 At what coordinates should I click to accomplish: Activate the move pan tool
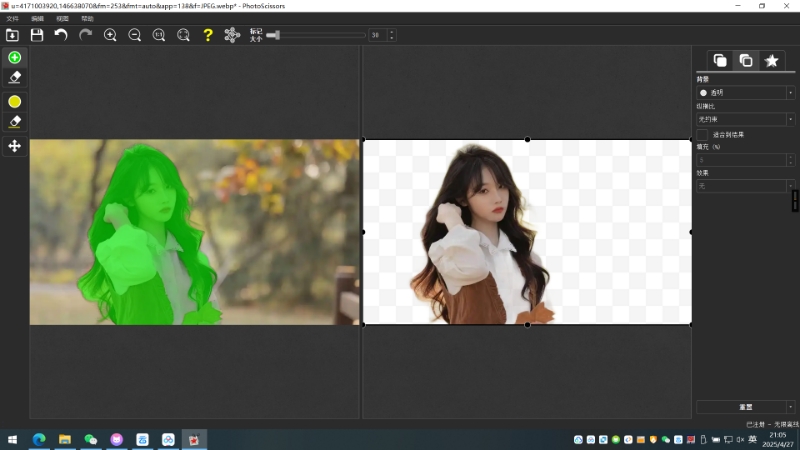[x=14, y=146]
